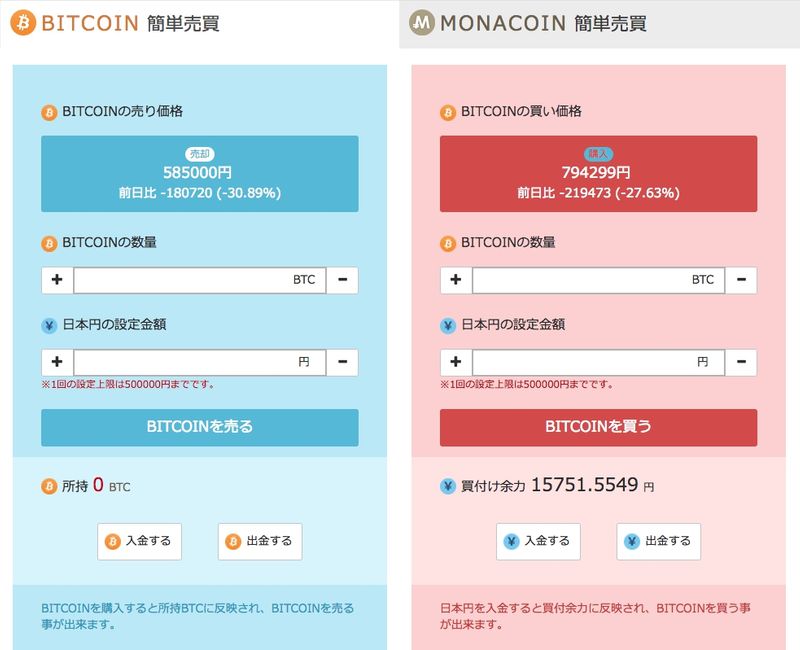Click the BITCOINを売る button
The image size is (800, 650).
coord(199,427)
